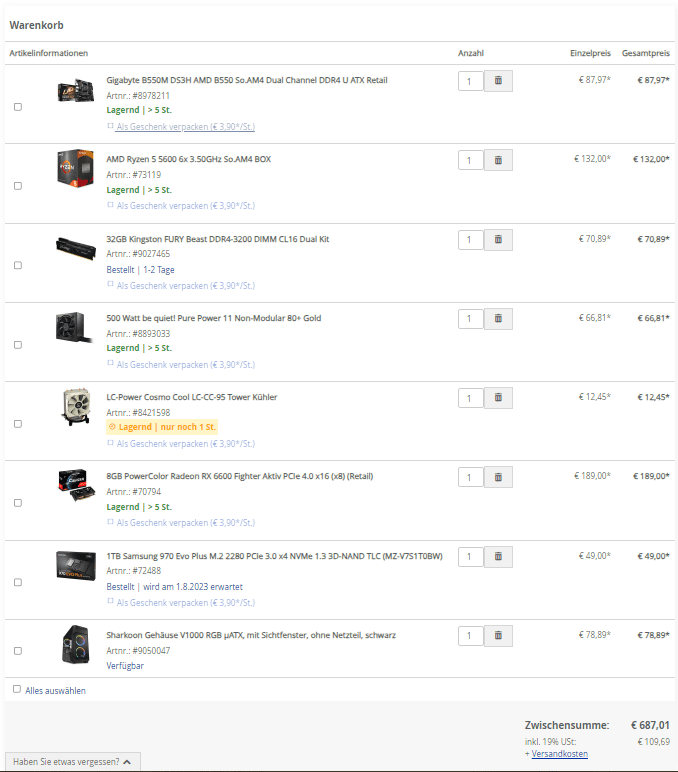The image size is (678, 772).
Task: Click trash icon for Kingston FURY Beast RAM
Action: 498,240
